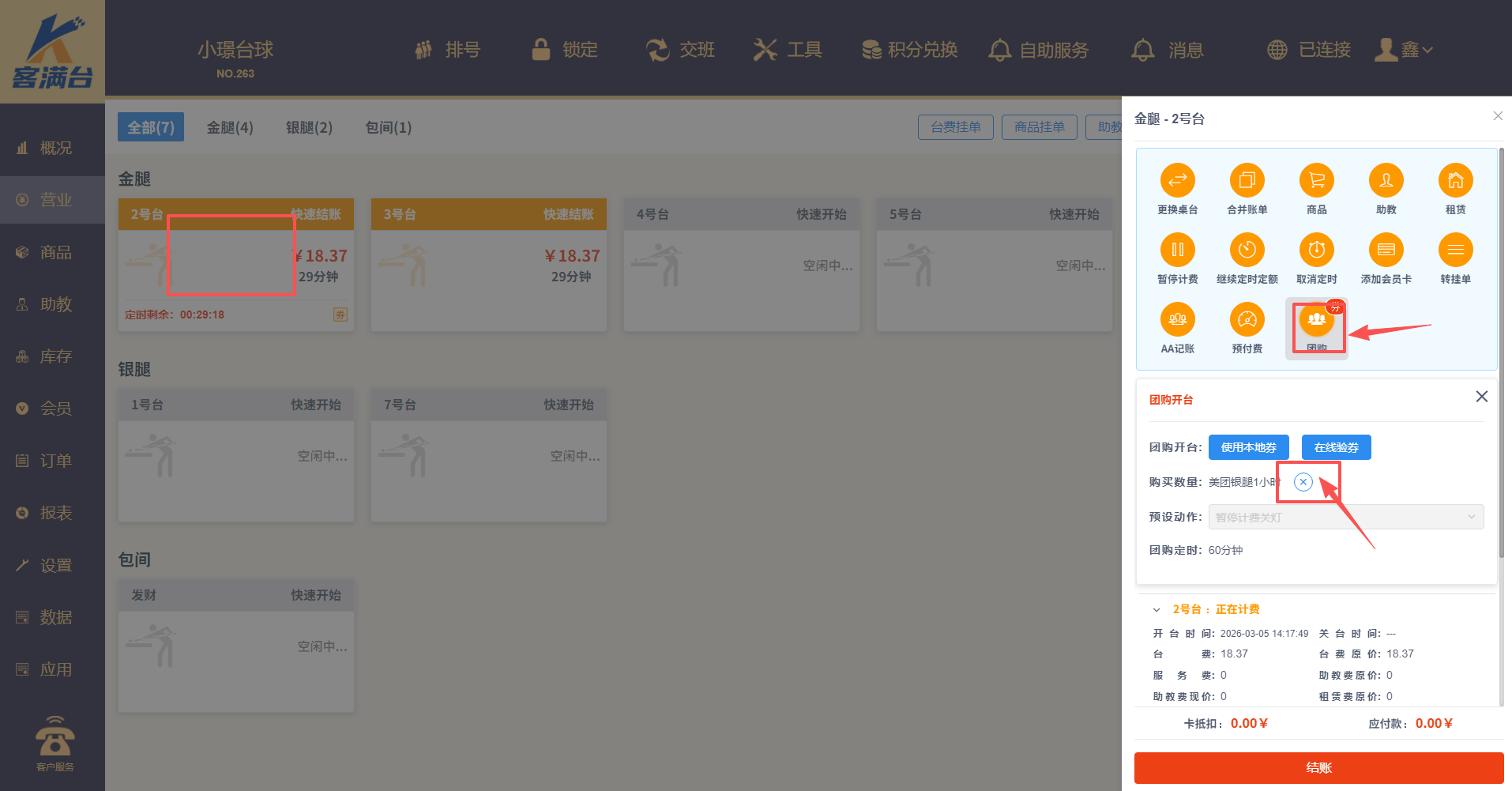
Task: Click the 客户服务 telephone icon
Action: tap(55, 739)
